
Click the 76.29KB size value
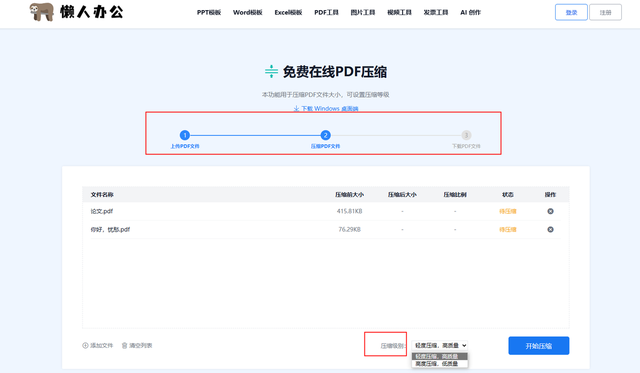(x=349, y=229)
